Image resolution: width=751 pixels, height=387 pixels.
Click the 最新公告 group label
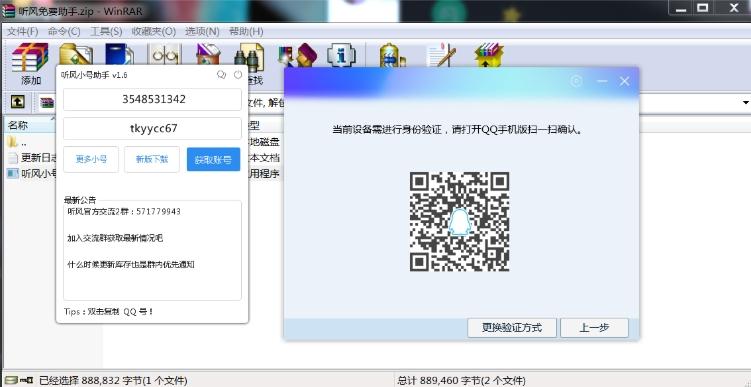click(x=80, y=200)
